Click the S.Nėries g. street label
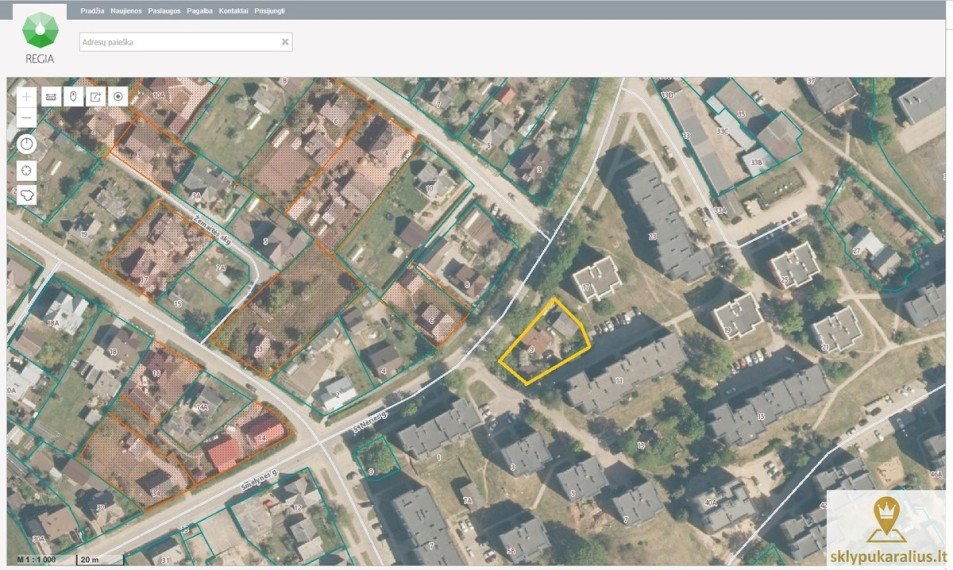Viewport: 953px width, 570px height. pos(371,422)
